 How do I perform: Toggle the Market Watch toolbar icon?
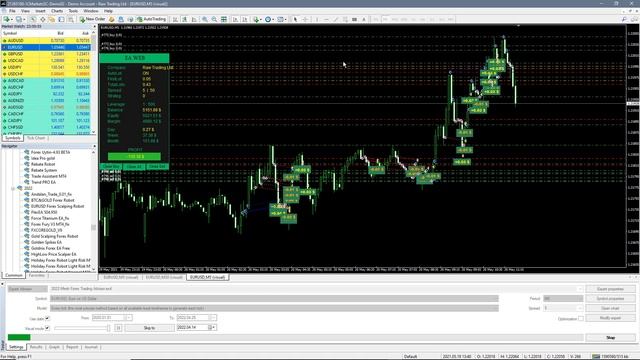click(x=33, y=19)
